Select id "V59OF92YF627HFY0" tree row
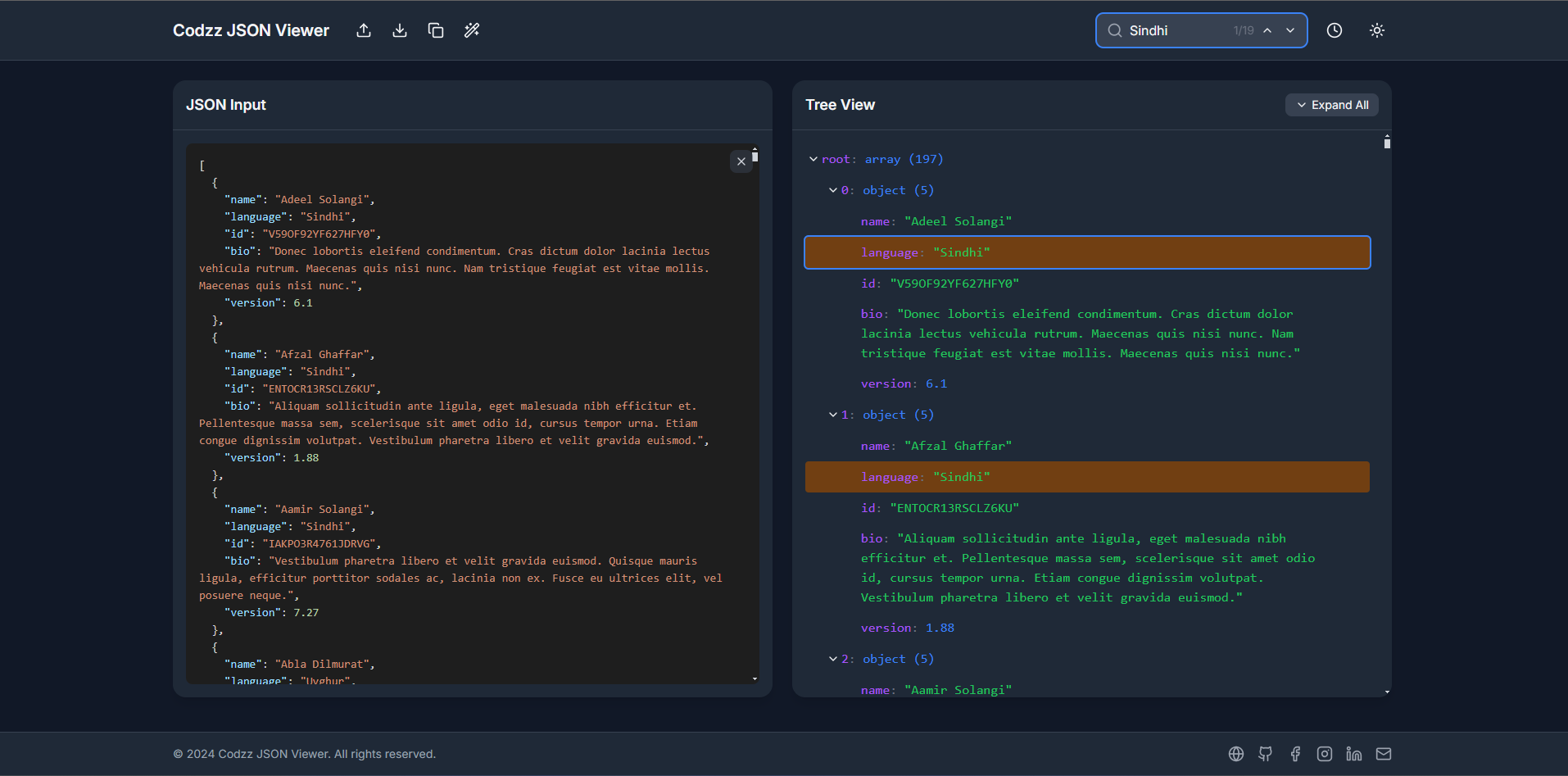This screenshot has width=1568, height=776. pyautogui.click(x=1087, y=284)
